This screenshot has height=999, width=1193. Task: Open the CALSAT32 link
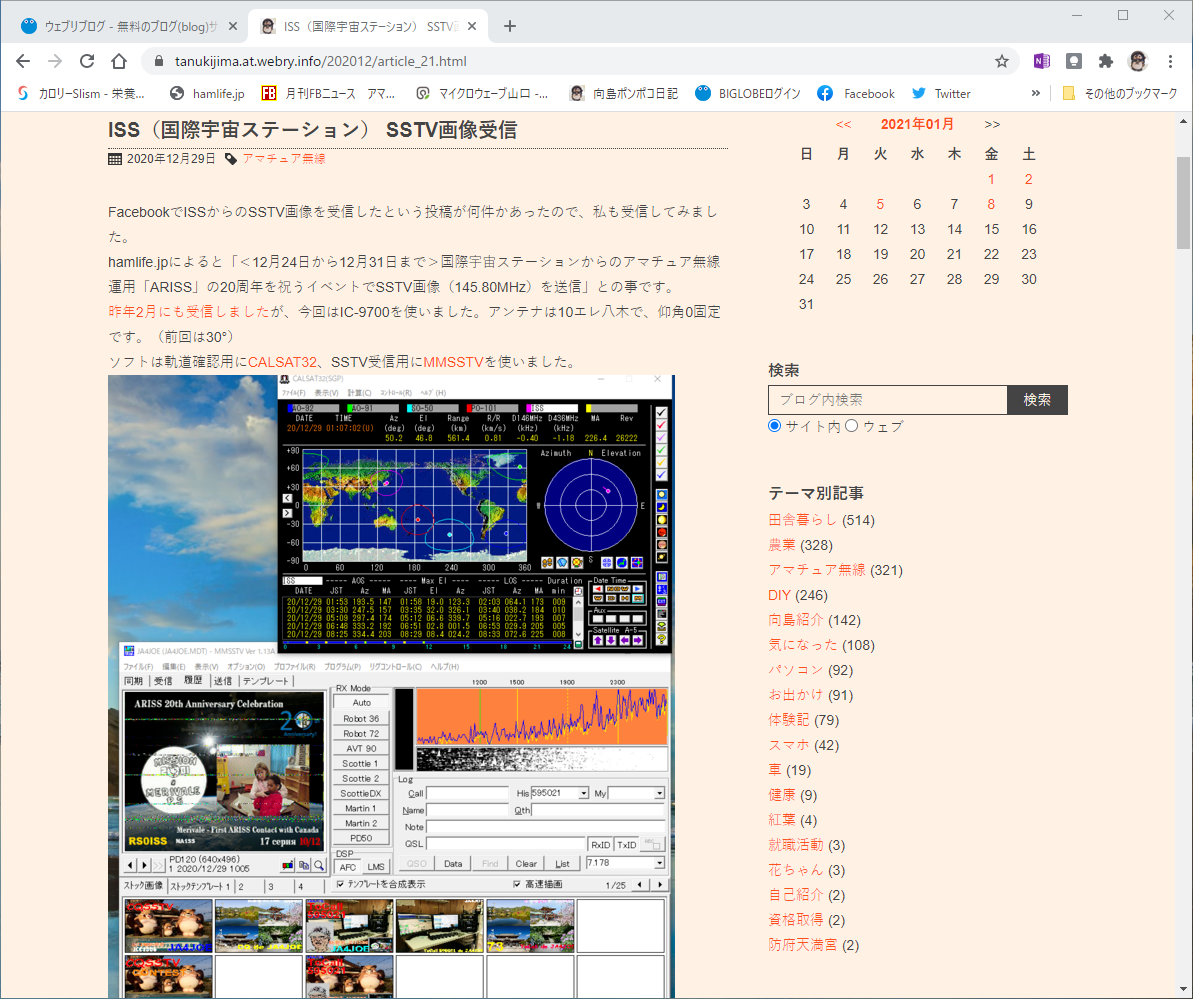(x=282, y=361)
